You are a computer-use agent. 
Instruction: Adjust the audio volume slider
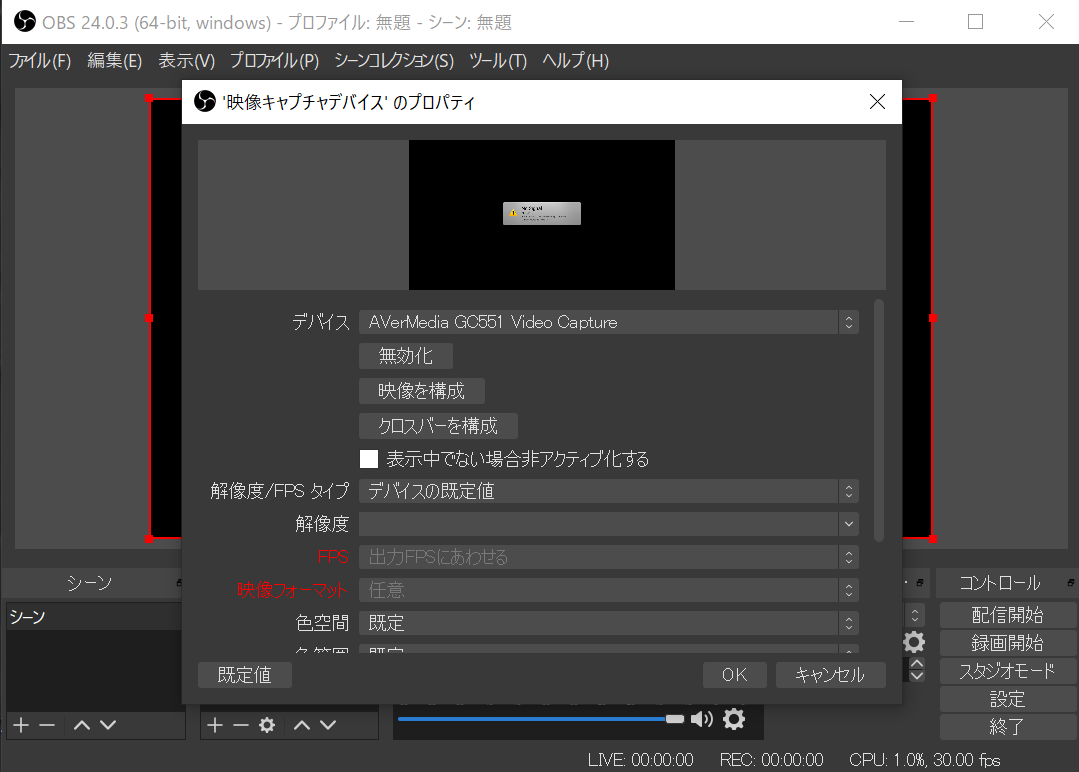[541, 719]
